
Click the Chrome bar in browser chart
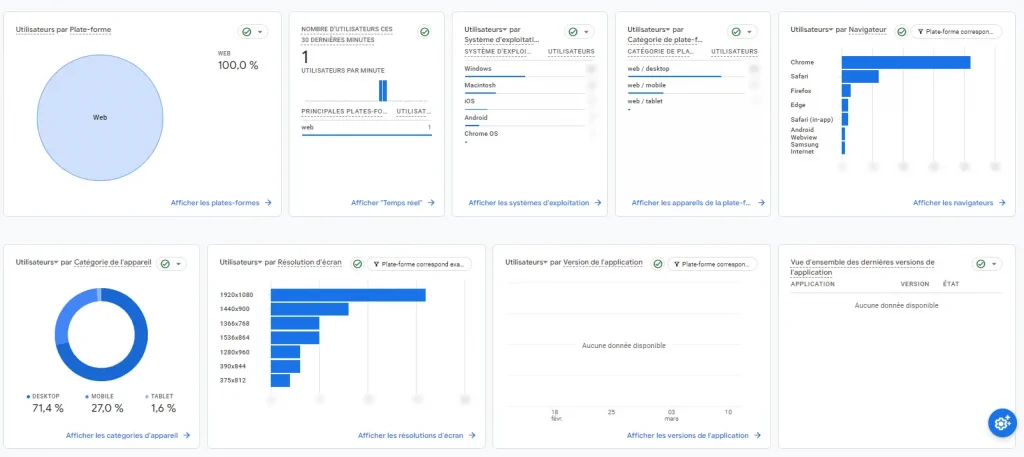click(906, 62)
